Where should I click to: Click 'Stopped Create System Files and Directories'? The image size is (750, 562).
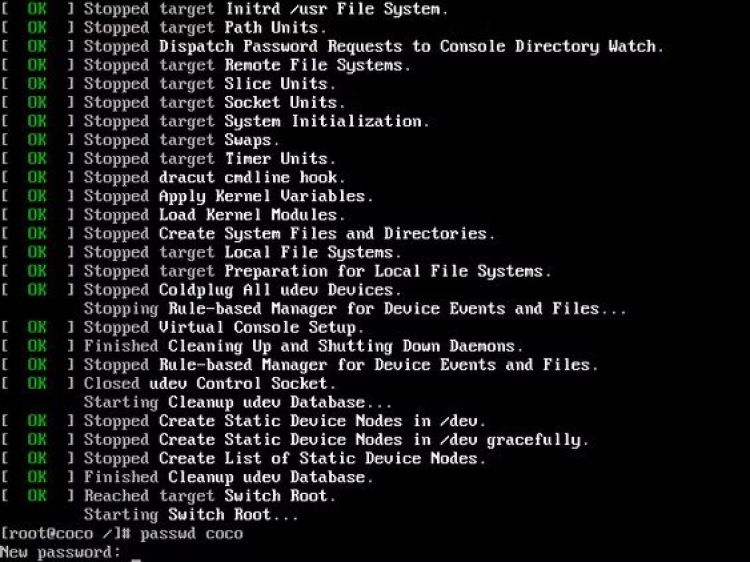[x=289, y=234]
